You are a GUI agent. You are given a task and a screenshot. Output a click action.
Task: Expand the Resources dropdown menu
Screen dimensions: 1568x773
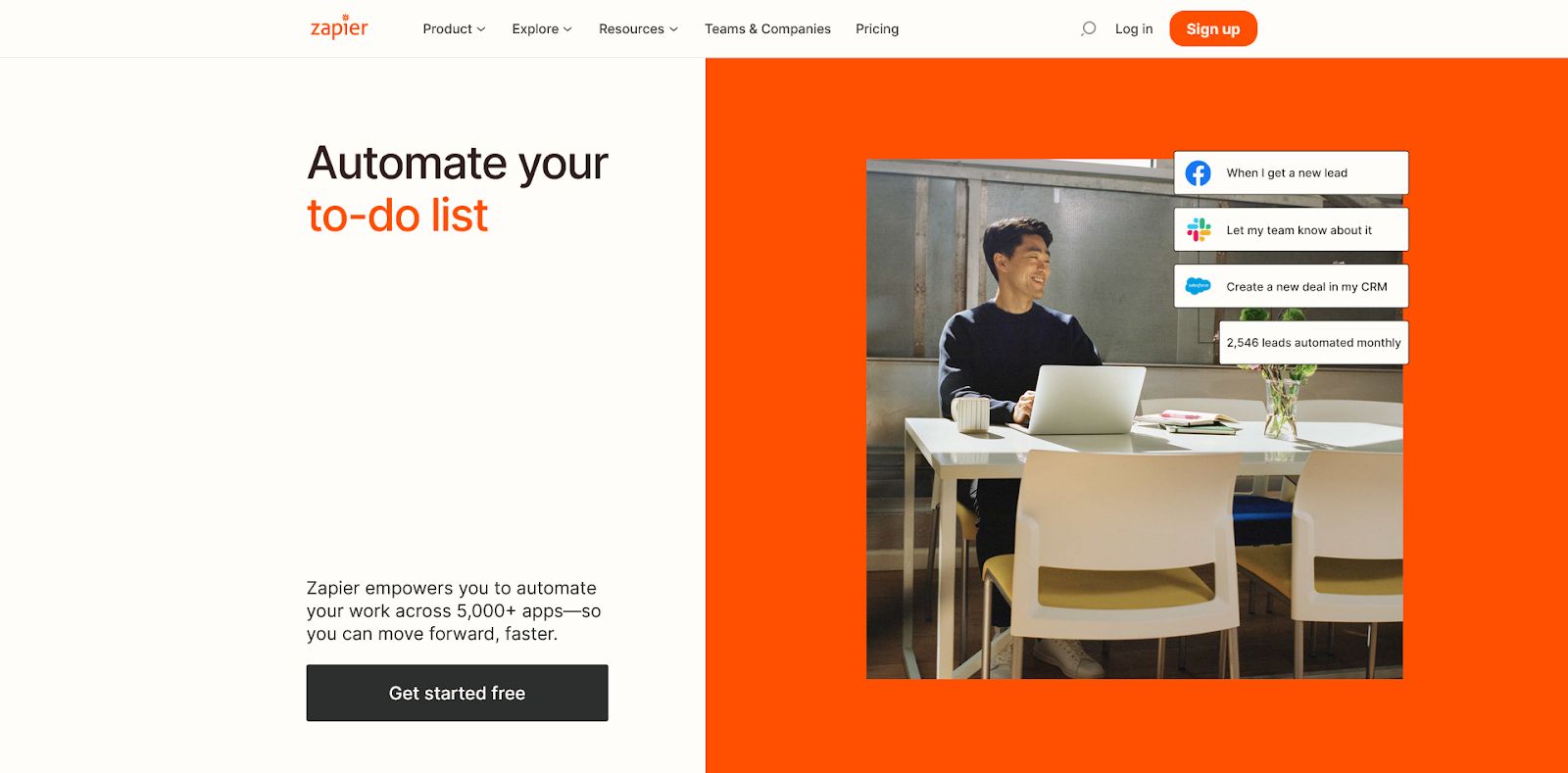[x=638, y=28]
